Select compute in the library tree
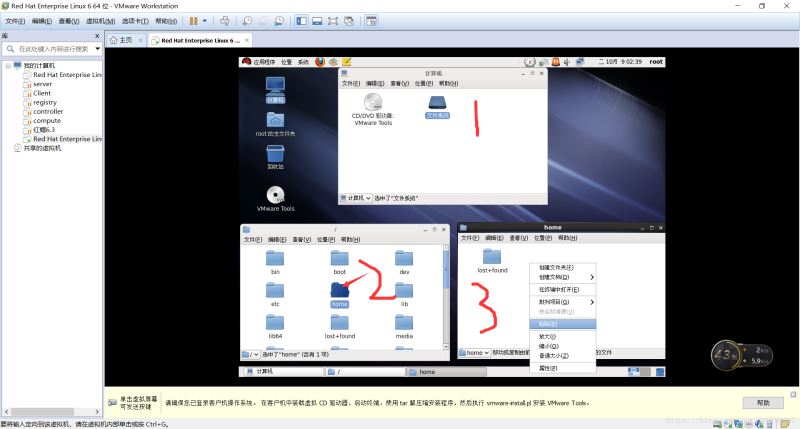This screenshot has width=800, height=429. point(47,121)
